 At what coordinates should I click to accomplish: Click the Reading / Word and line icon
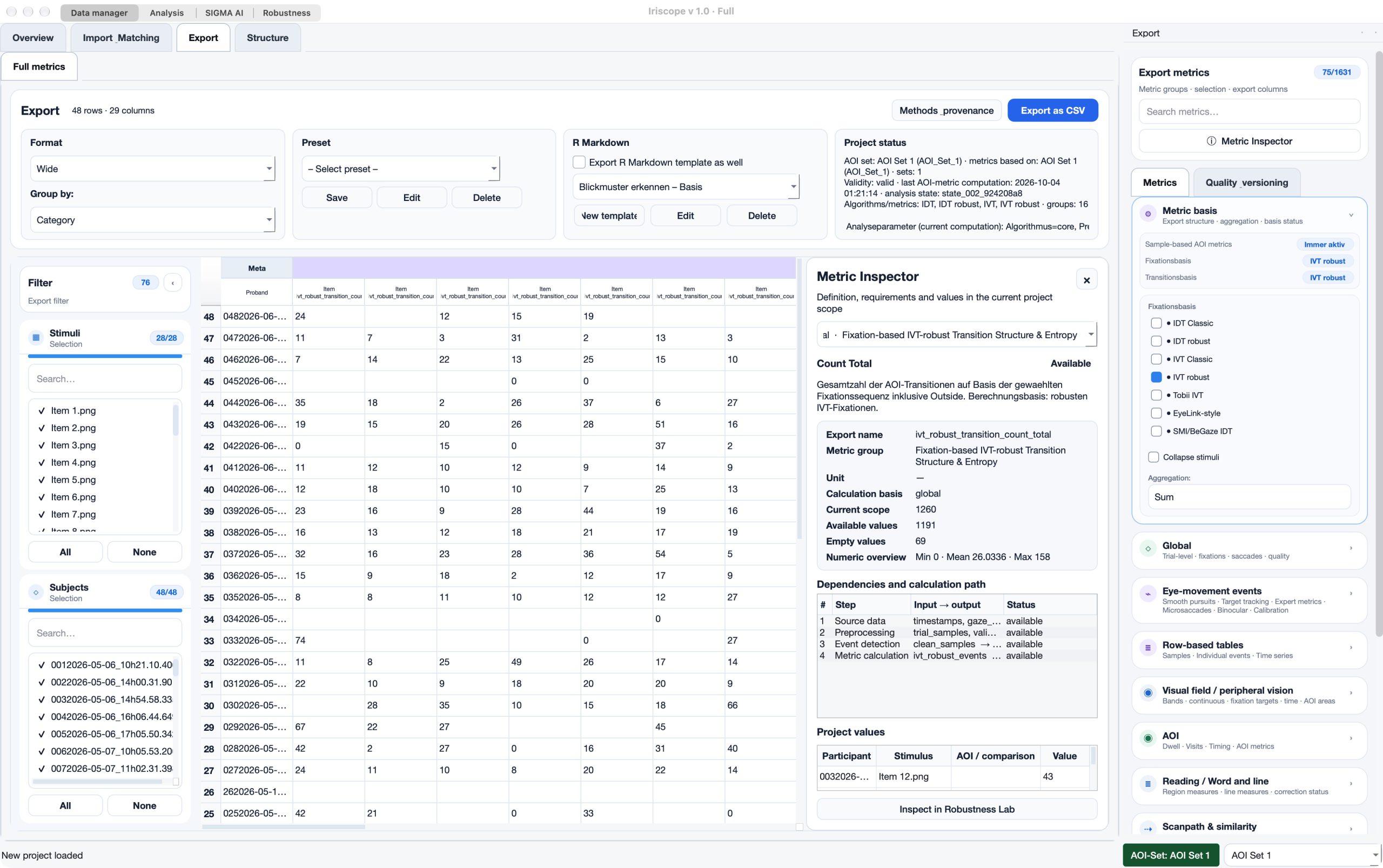(x=1147, y=784)
